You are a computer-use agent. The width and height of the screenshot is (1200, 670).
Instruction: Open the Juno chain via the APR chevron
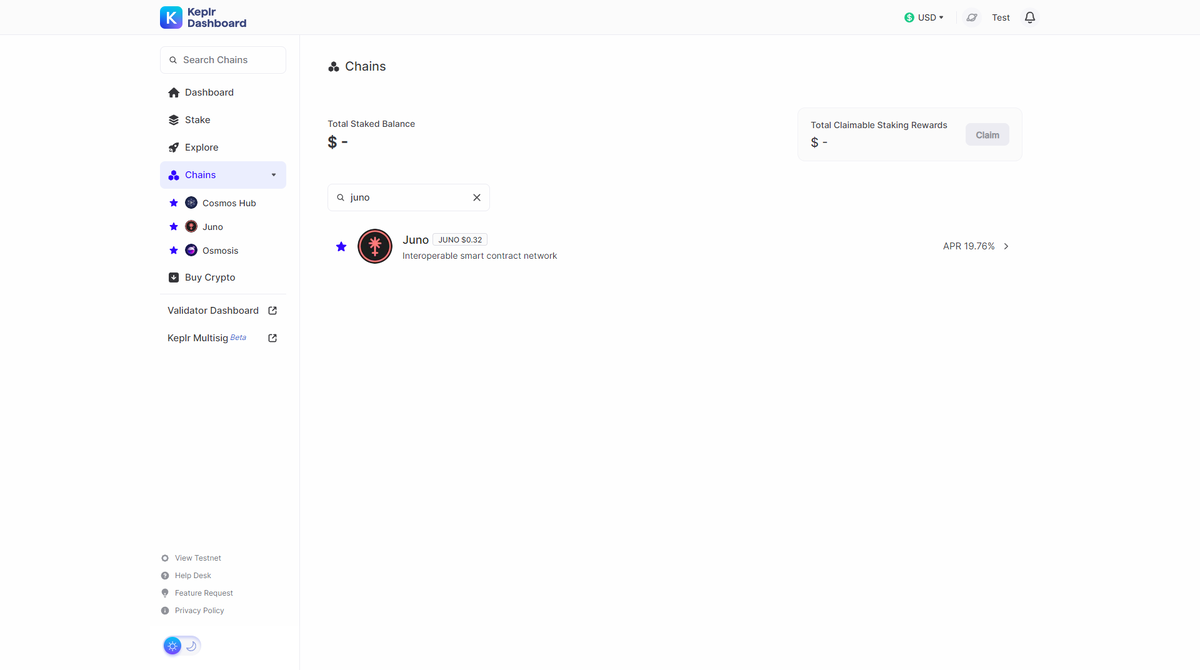[x=1006, y=246]
